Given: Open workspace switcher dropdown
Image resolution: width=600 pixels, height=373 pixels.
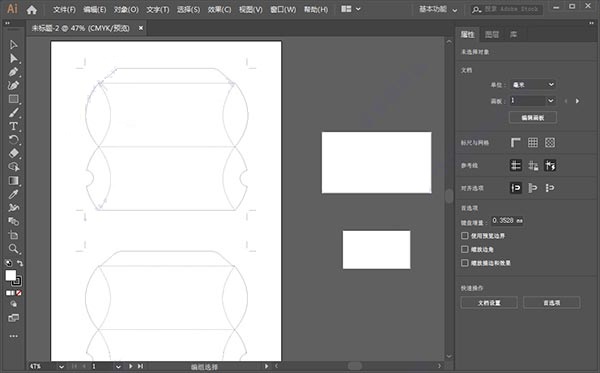Looking at the screenshot, I should [438, 10].
